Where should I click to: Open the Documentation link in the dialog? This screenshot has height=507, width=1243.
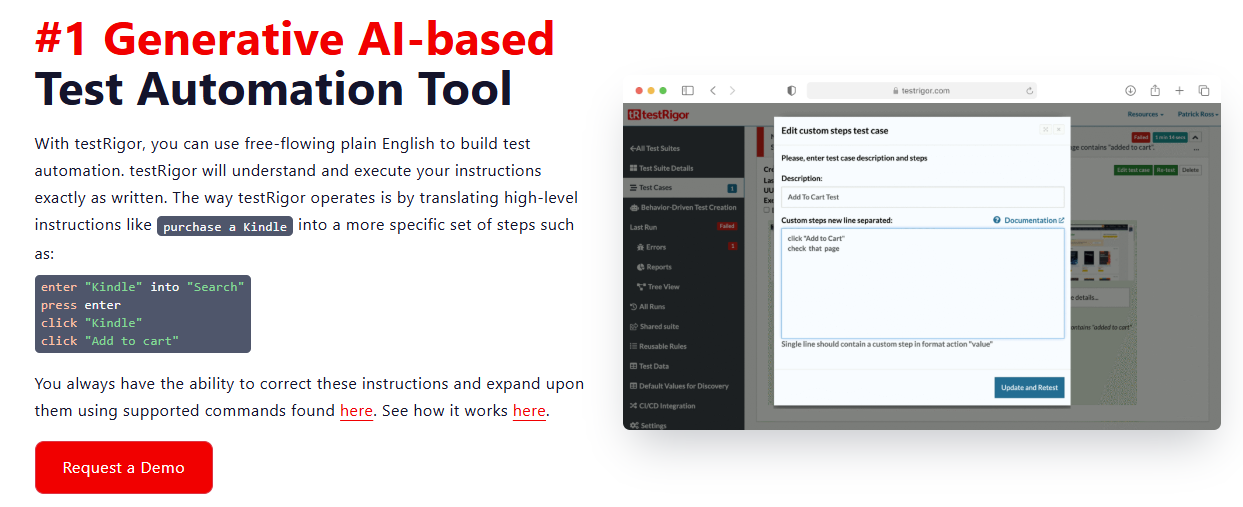point(1030,220)
